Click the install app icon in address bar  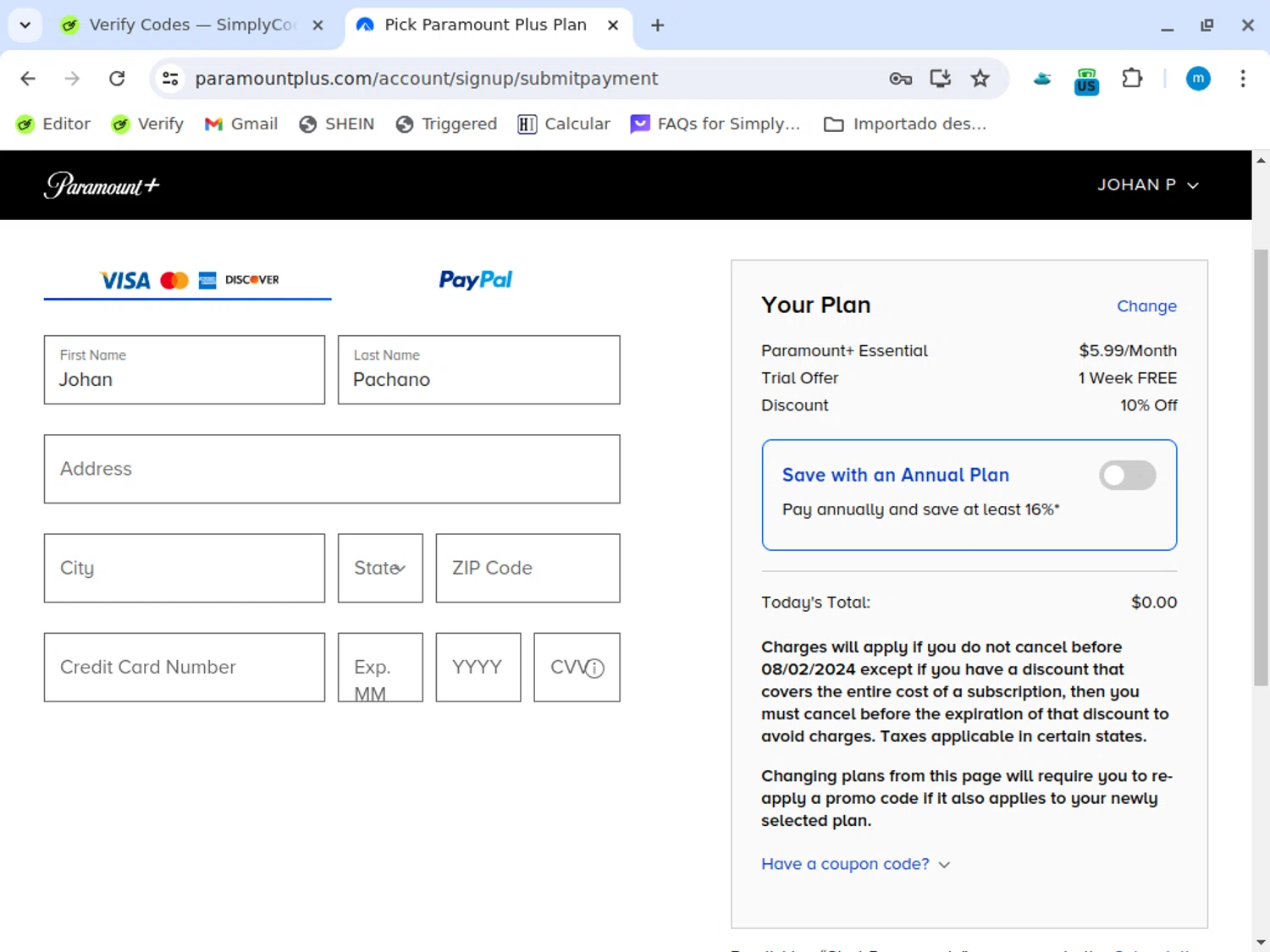click(940, 79)
